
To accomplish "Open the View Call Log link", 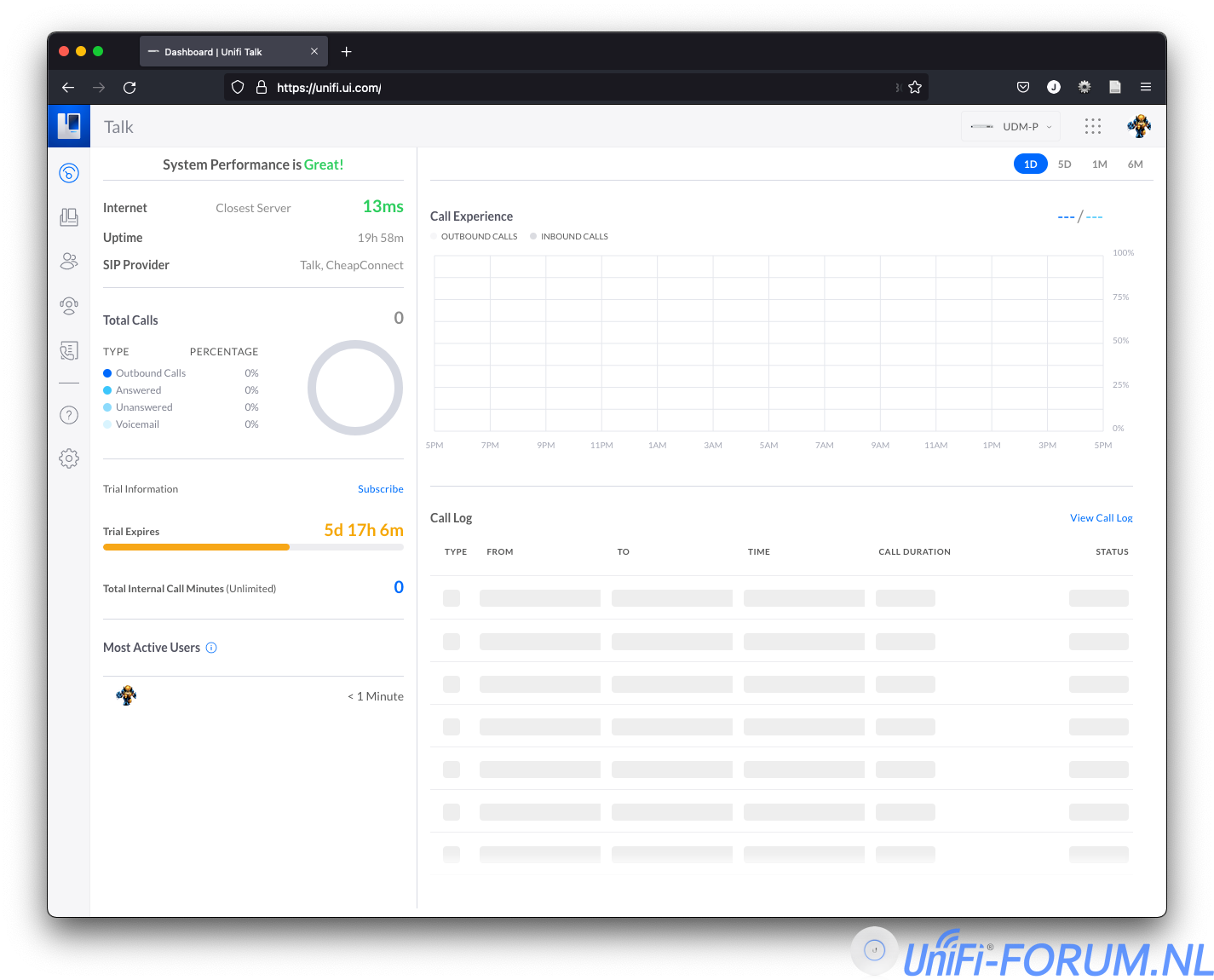I will (1101, 518).
